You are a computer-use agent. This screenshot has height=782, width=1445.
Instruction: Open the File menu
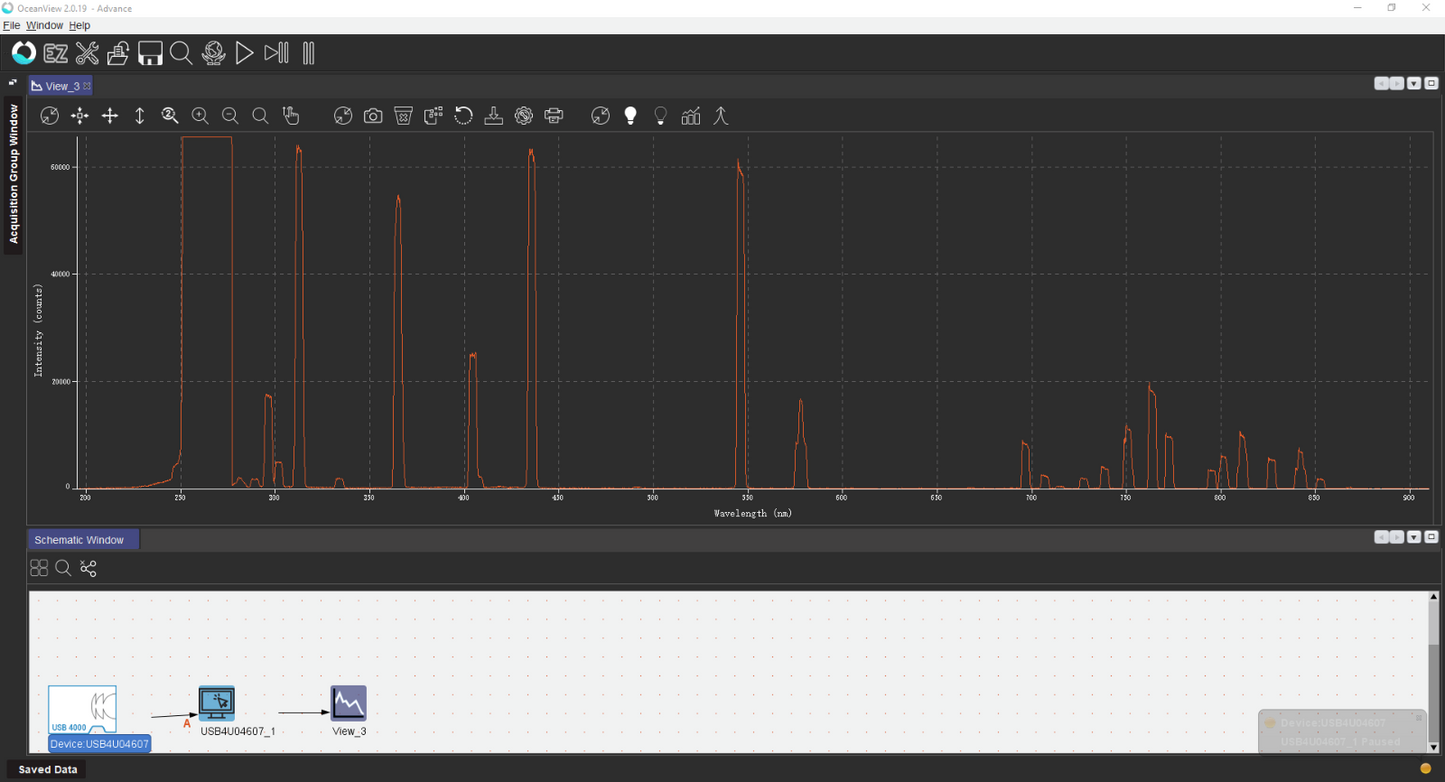click(x=12, y=25)
